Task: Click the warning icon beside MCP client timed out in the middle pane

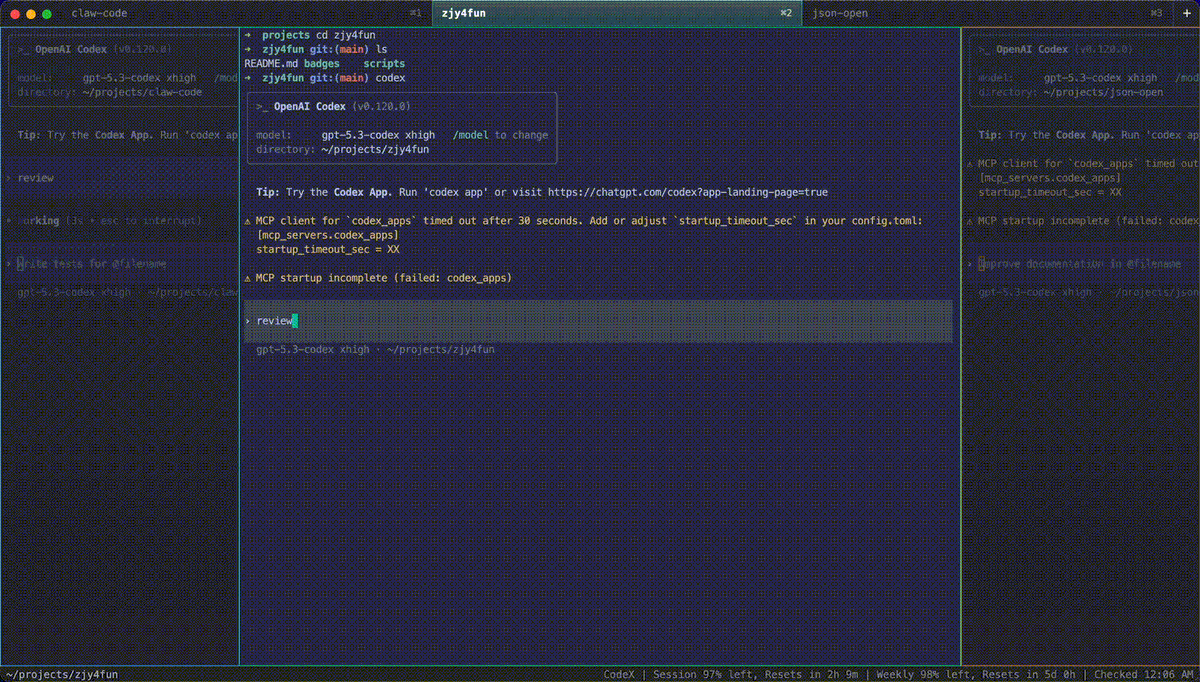Action: pyautogui.click(x=248, y=220)
